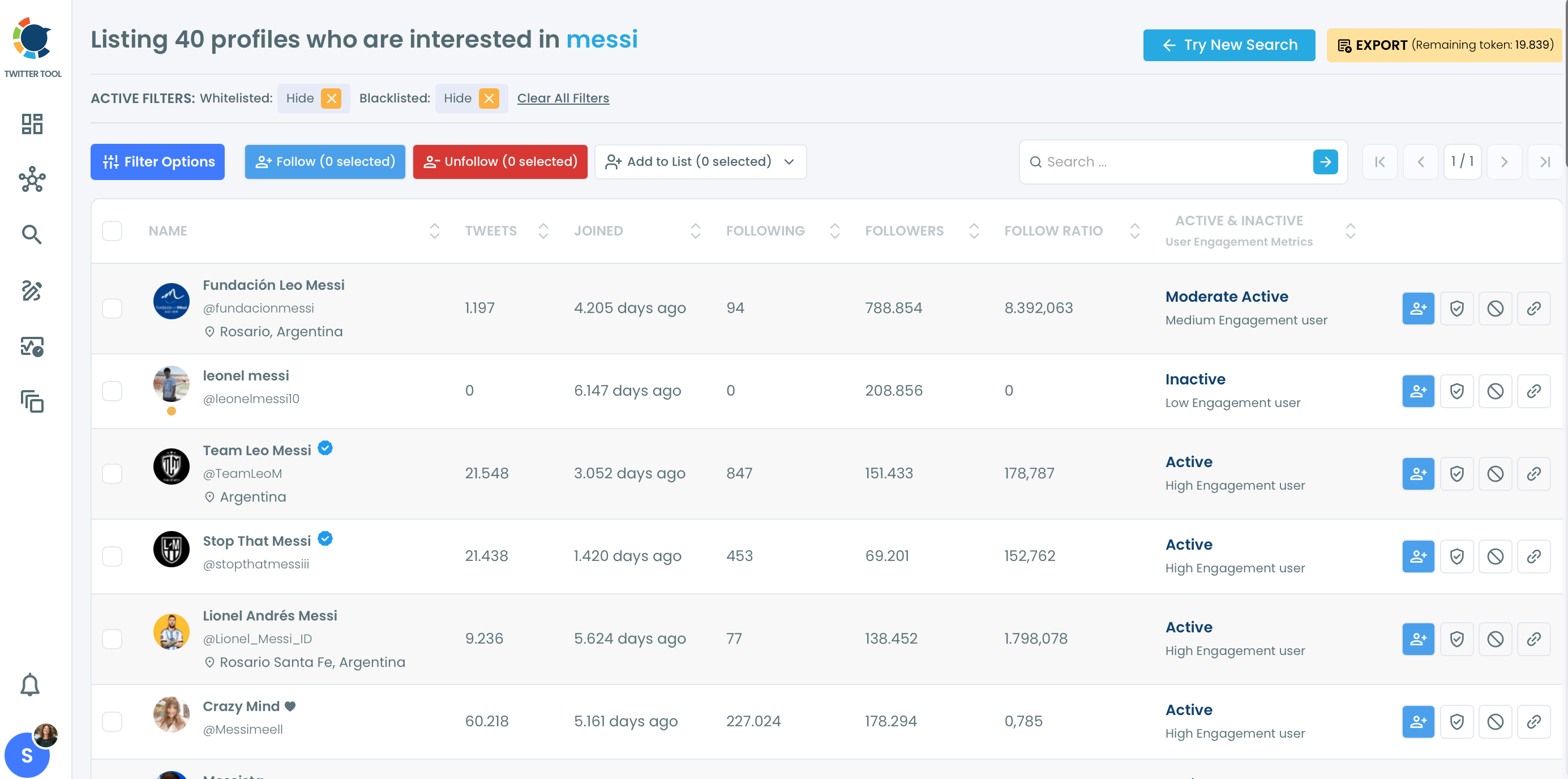Click Clear All Filters link

563,99
